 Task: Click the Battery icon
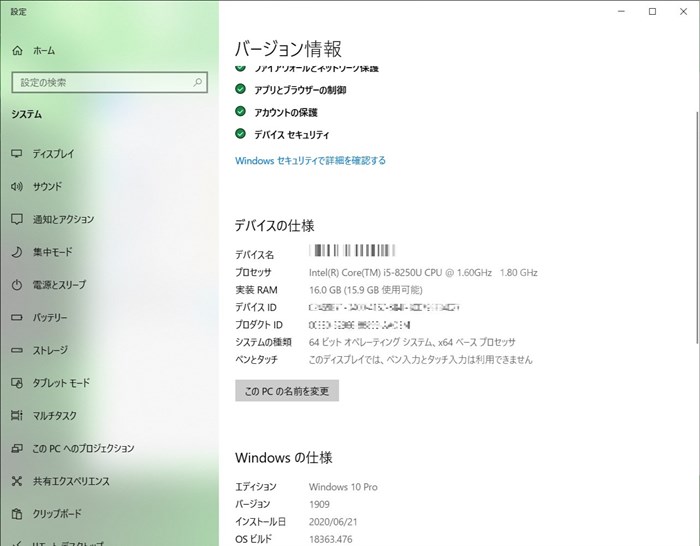click(x=17, y=317)
